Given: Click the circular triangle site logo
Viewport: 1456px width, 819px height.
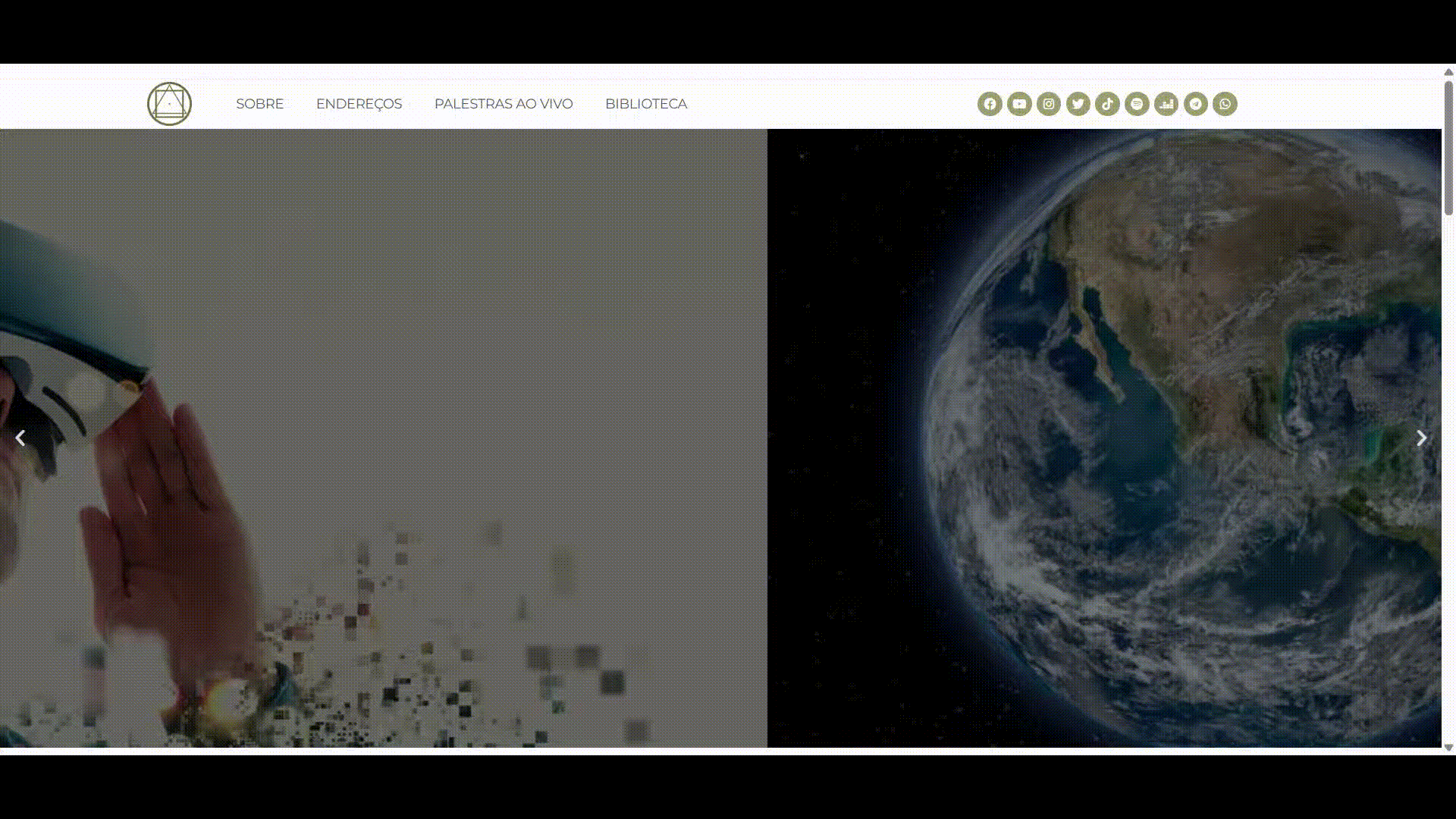Looking at the screenshot, I should click(x=169, y=104).
